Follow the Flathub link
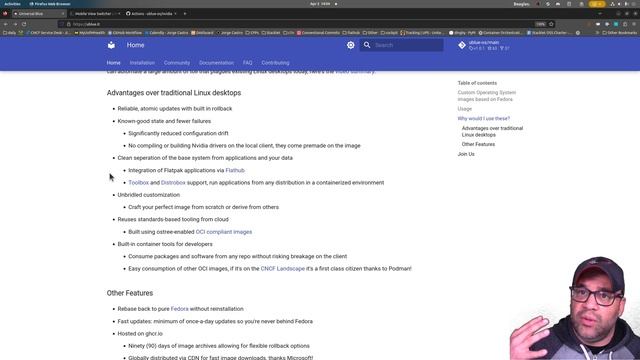 point(235,170)
